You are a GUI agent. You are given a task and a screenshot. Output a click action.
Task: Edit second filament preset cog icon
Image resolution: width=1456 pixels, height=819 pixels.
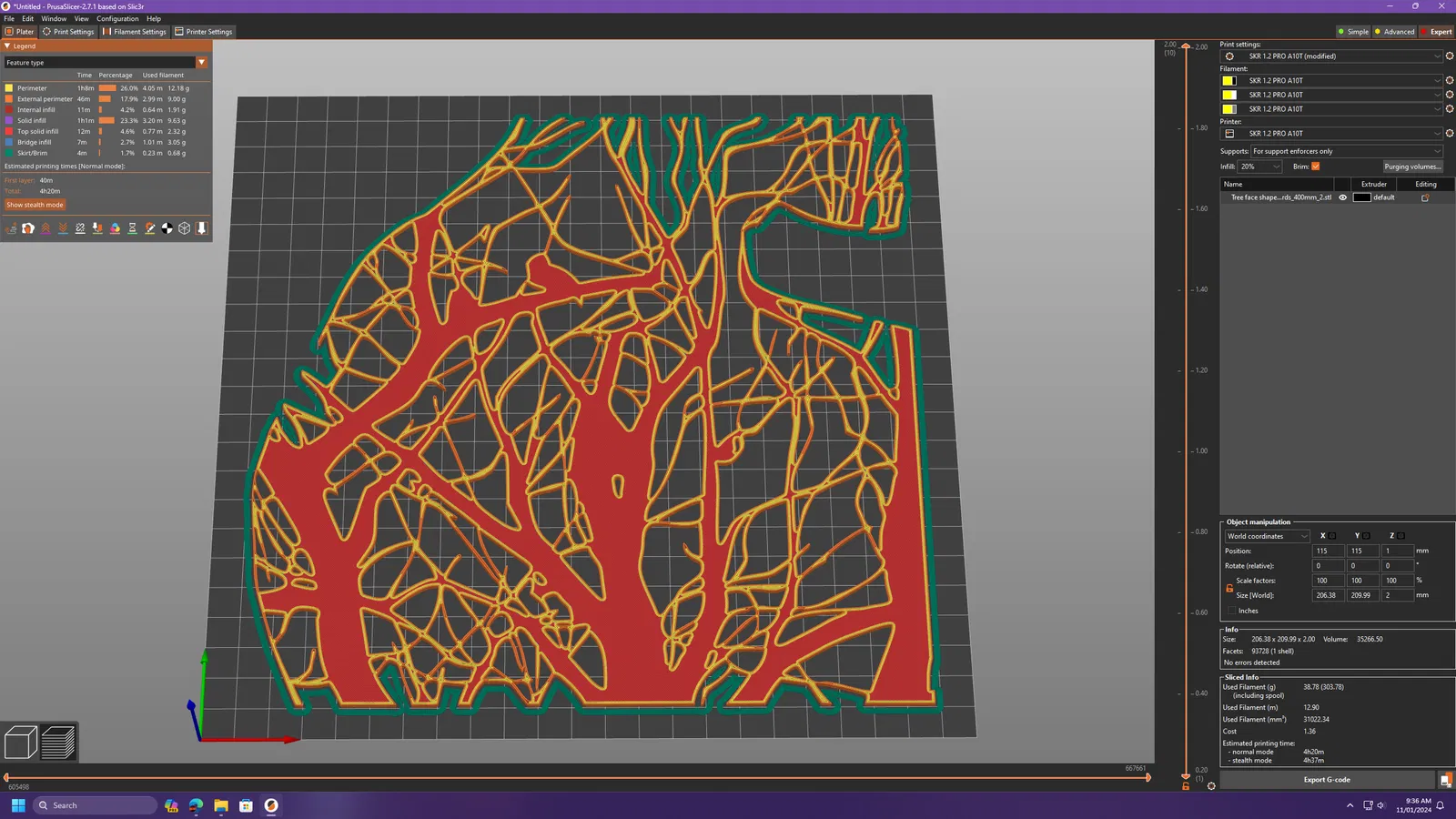(x=1450, y=95)
